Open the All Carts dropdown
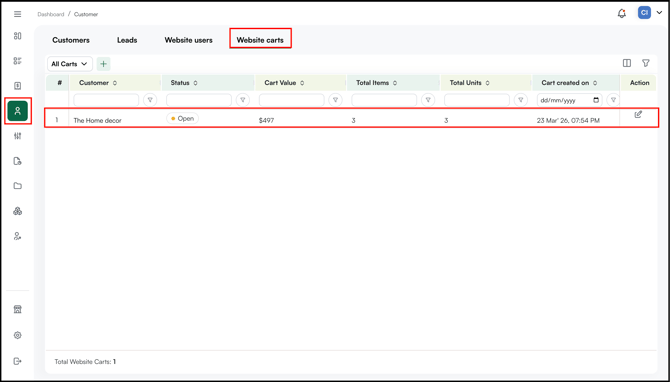Image resolution: width=670 pixels, height=382 pixels. point(69,64)
